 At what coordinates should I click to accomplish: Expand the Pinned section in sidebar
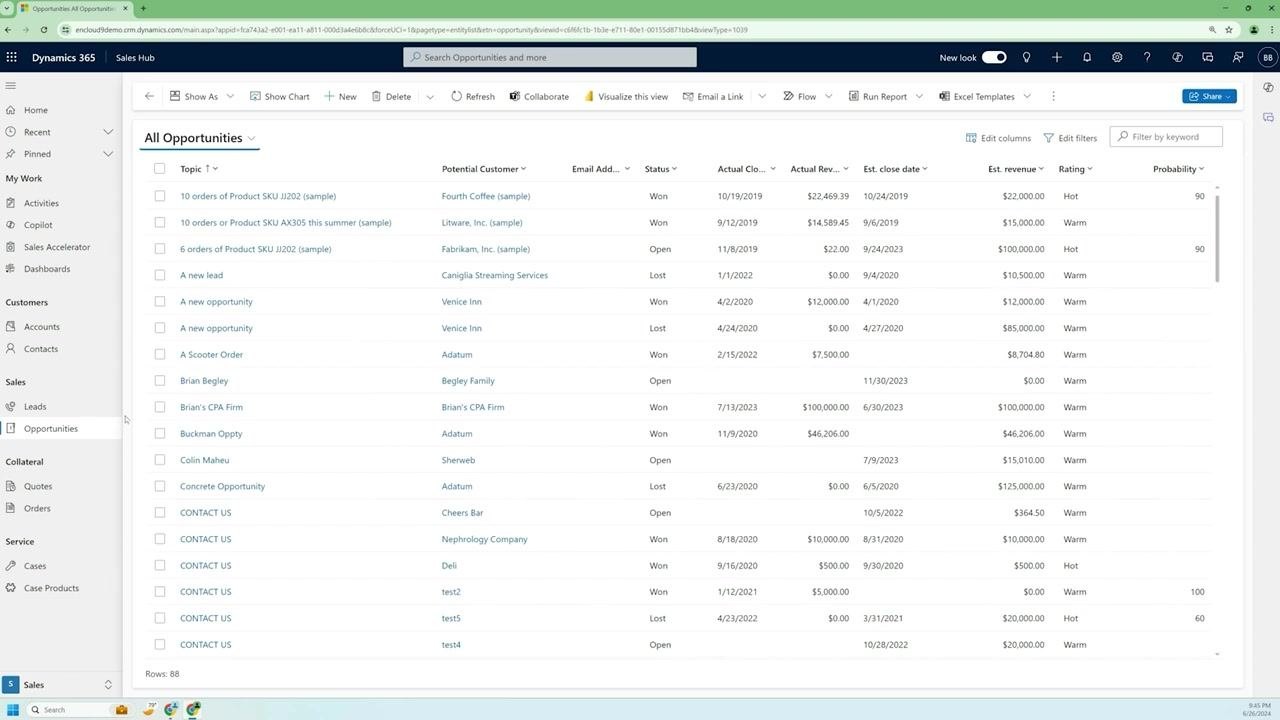pyautogui.click(x=108, y=154)
